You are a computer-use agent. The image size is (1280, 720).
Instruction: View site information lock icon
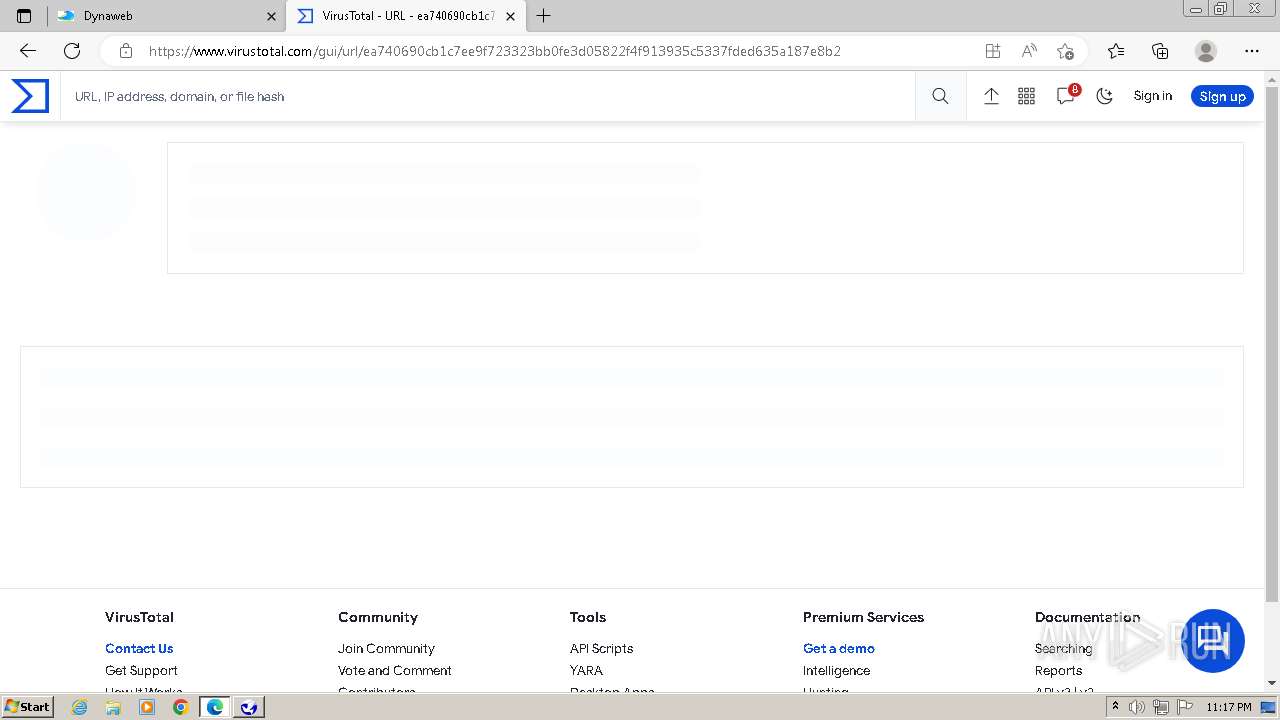pyautogui.click(x=125, y=51)
